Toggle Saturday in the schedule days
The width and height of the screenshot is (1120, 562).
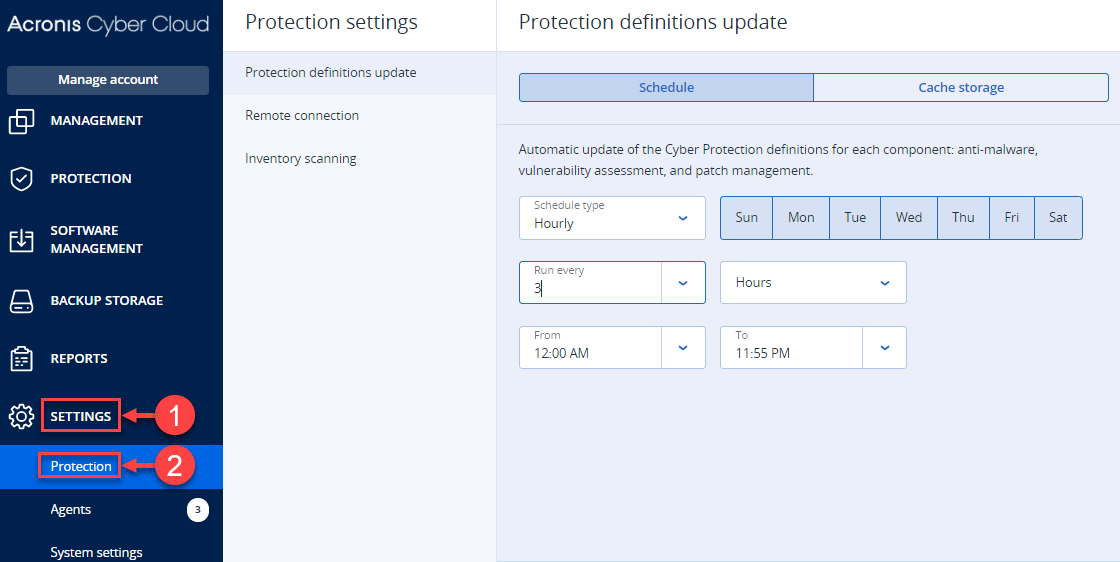(1058, 218)
